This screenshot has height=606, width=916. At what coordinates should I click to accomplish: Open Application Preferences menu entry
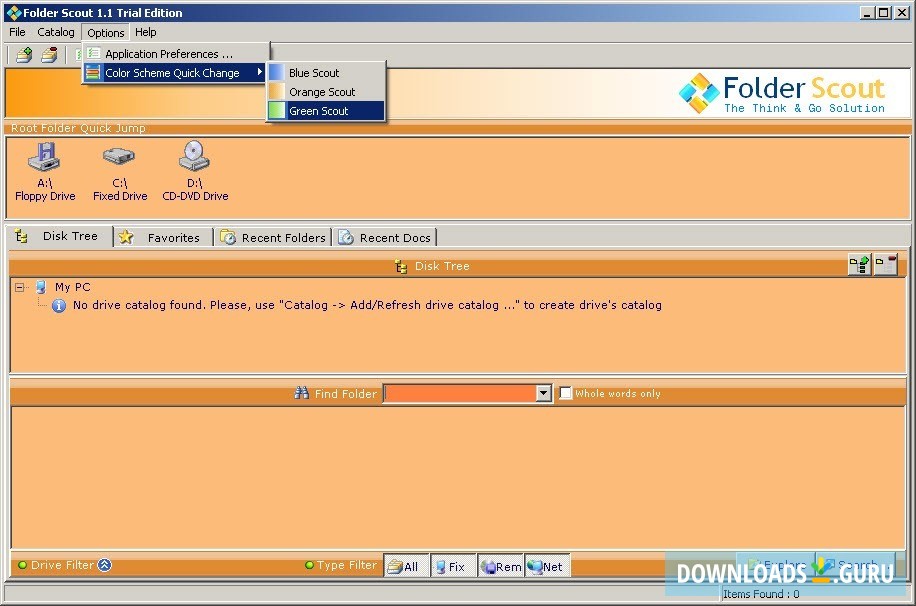point(174,54)
